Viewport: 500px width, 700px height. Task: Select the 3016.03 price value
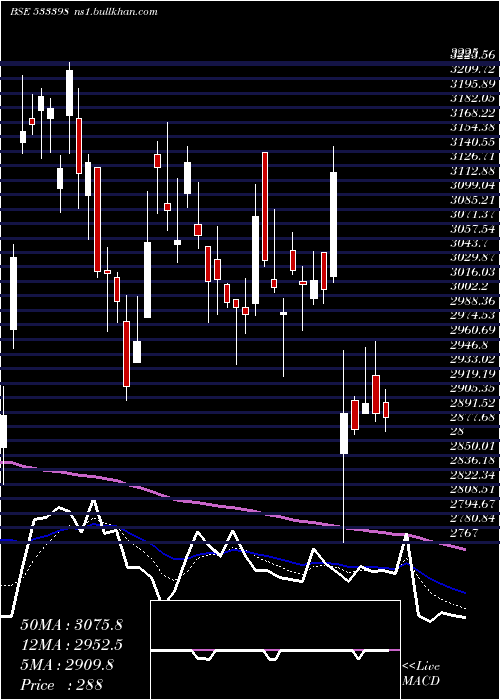tap(472, 272)
